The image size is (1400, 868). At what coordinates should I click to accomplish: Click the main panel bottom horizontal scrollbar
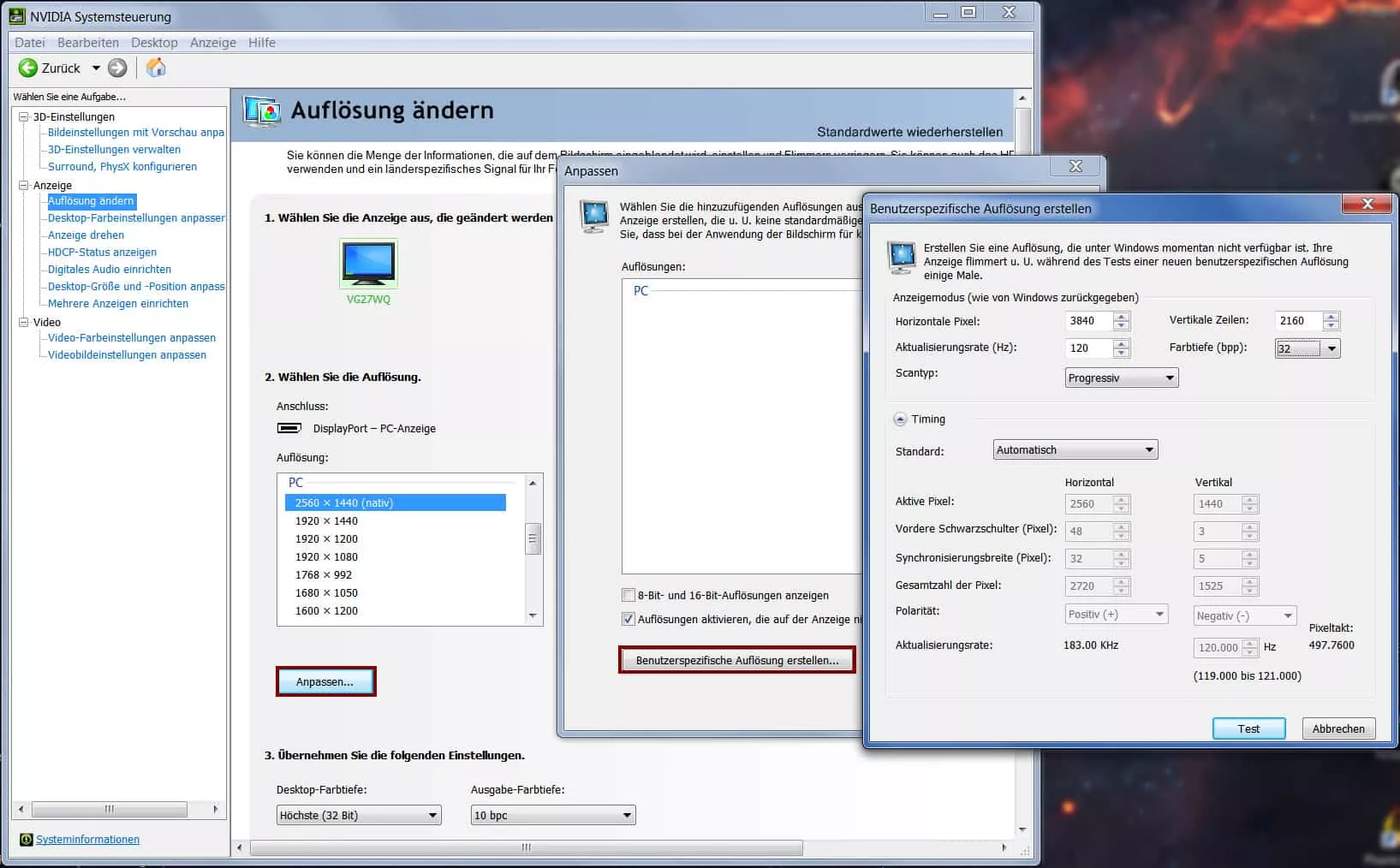pyautogui.click(x=527, y=847)
